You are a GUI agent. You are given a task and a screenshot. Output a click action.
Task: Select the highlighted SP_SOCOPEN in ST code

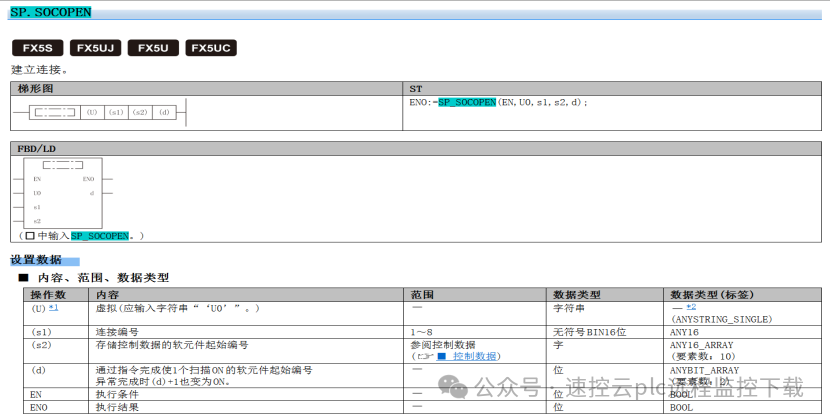[467, 102]
